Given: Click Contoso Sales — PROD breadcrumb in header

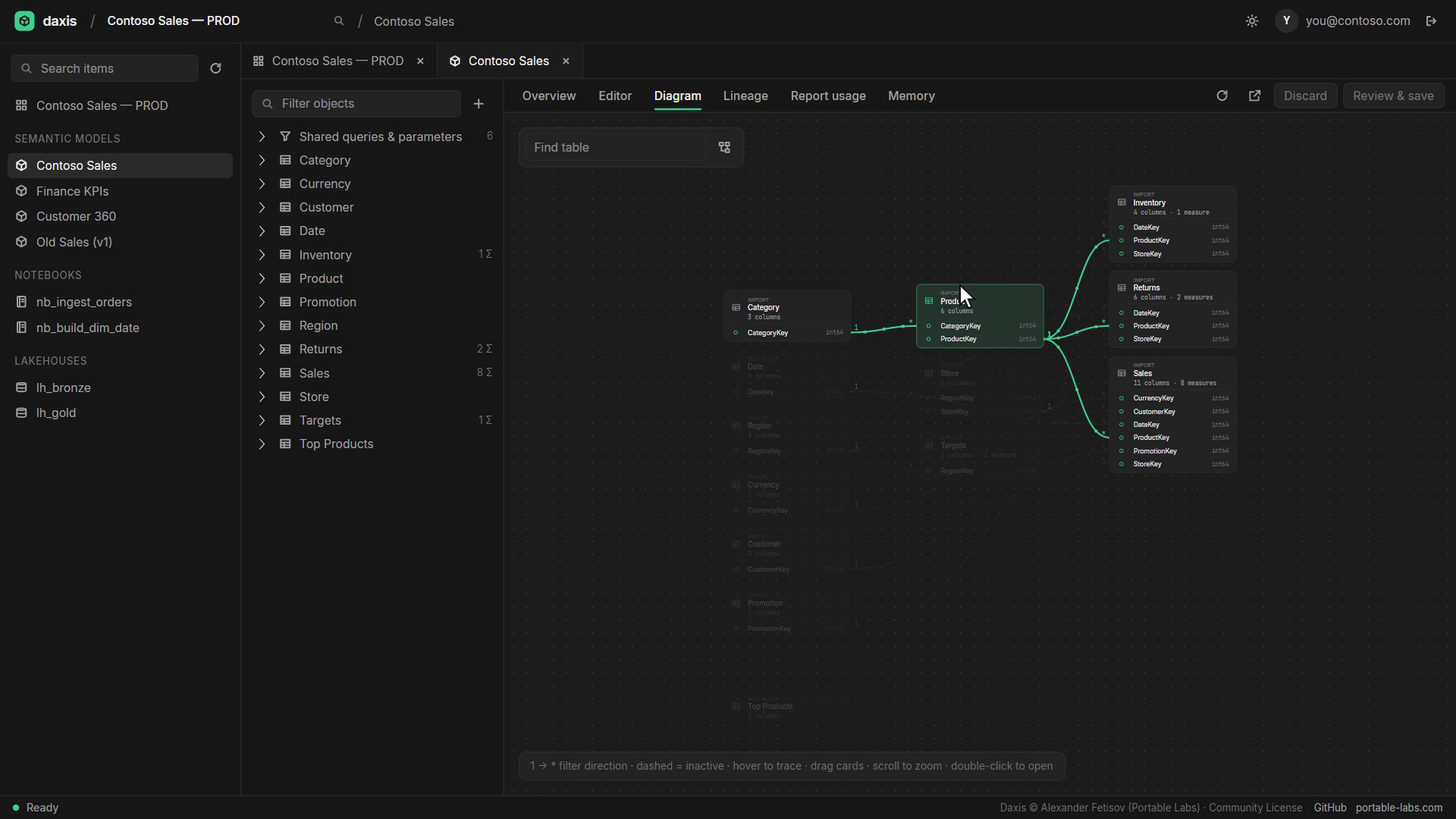Looking at the screenshot, I should click(x=174, y=21).
